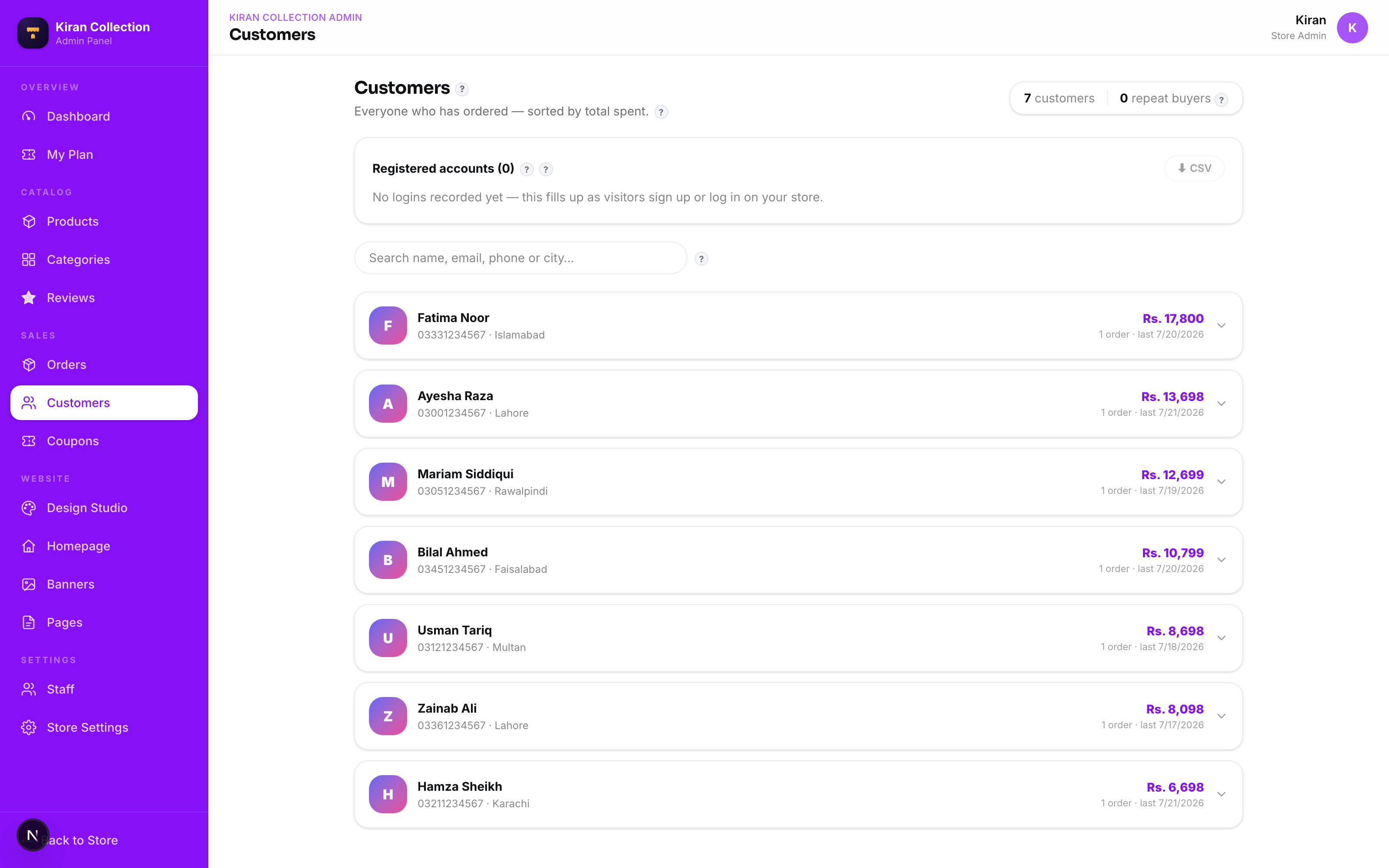Image resolution: width=1389 pixels, height=868 pixels.
Task: Click the Kiran Collection logo icon
Action: (33, 33)
